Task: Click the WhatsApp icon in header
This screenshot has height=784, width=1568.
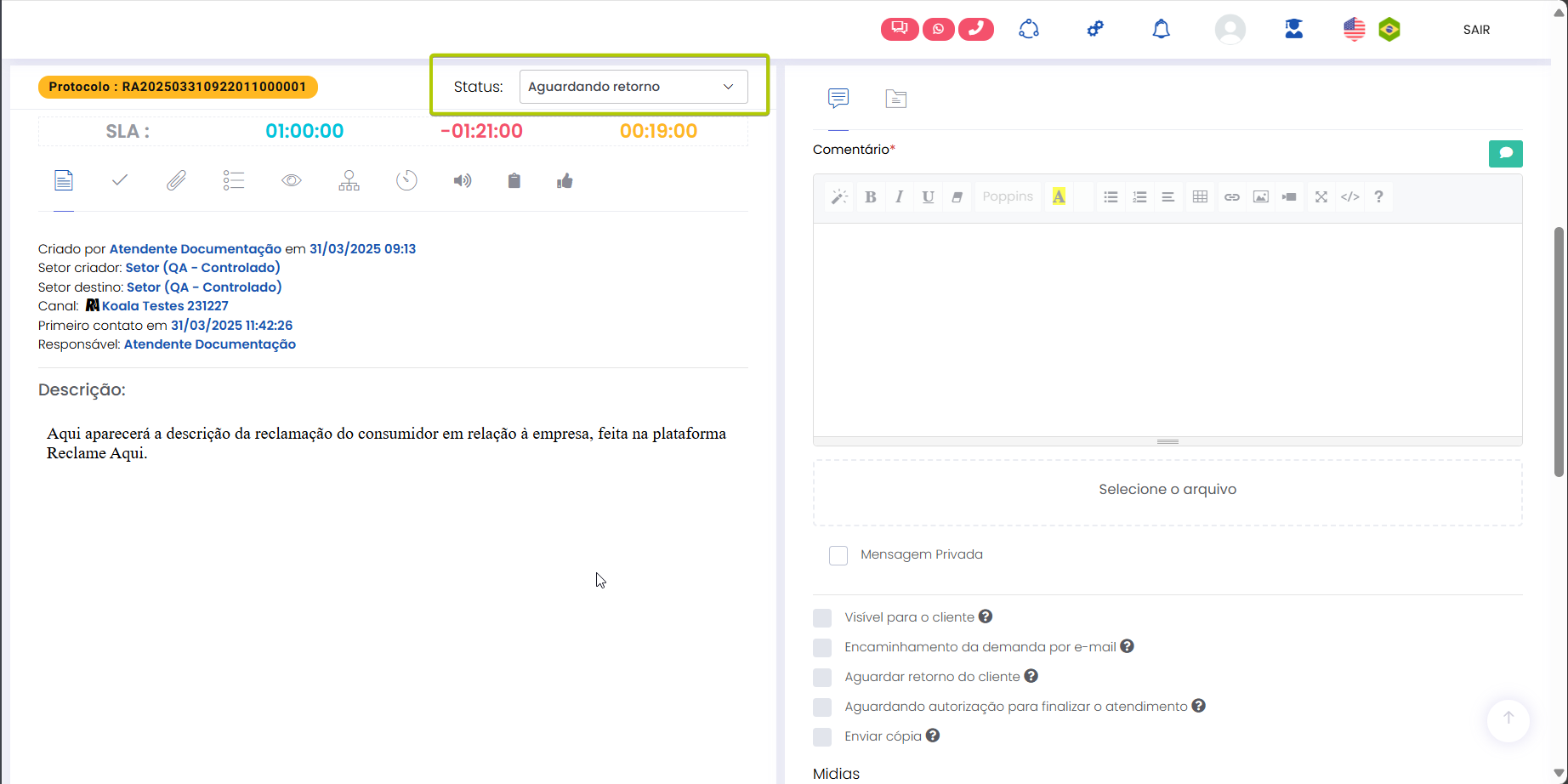Action: pos(938,29)
